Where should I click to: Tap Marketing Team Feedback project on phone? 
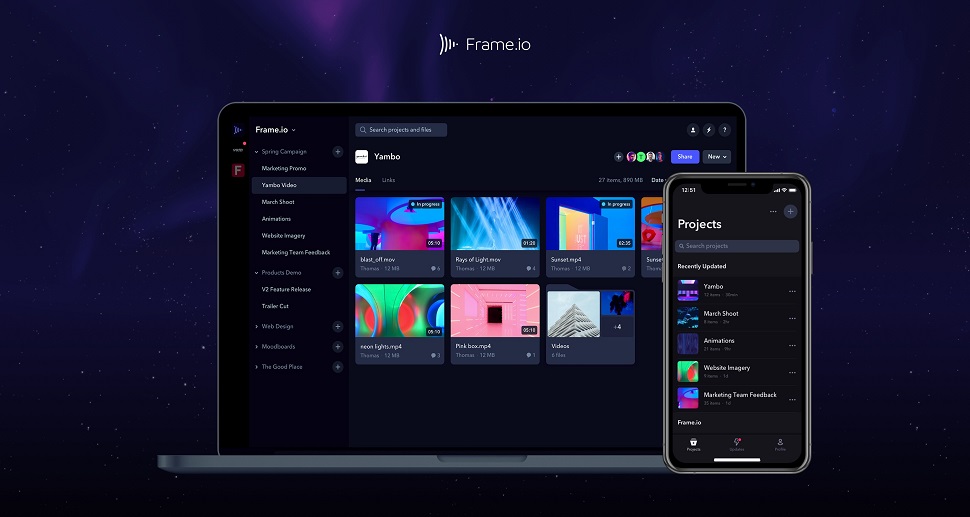737,399
